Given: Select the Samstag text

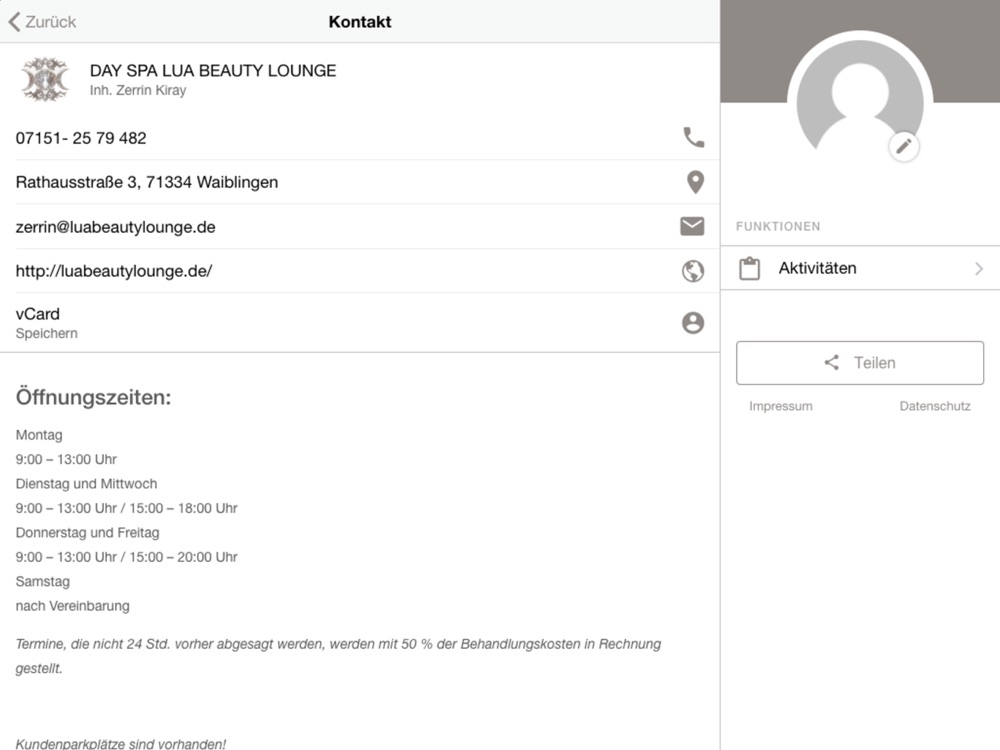Looking at the screenshot, I should [x=43, y=582].
